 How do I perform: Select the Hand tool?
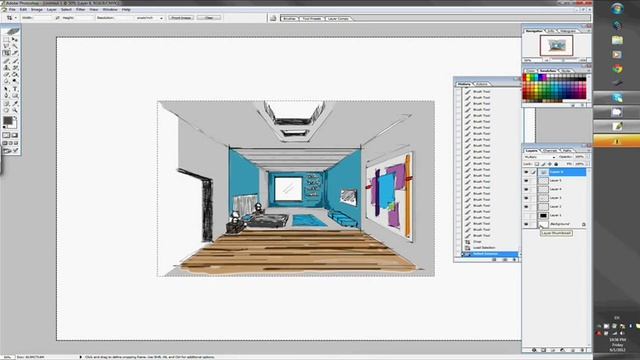[6, 110]
